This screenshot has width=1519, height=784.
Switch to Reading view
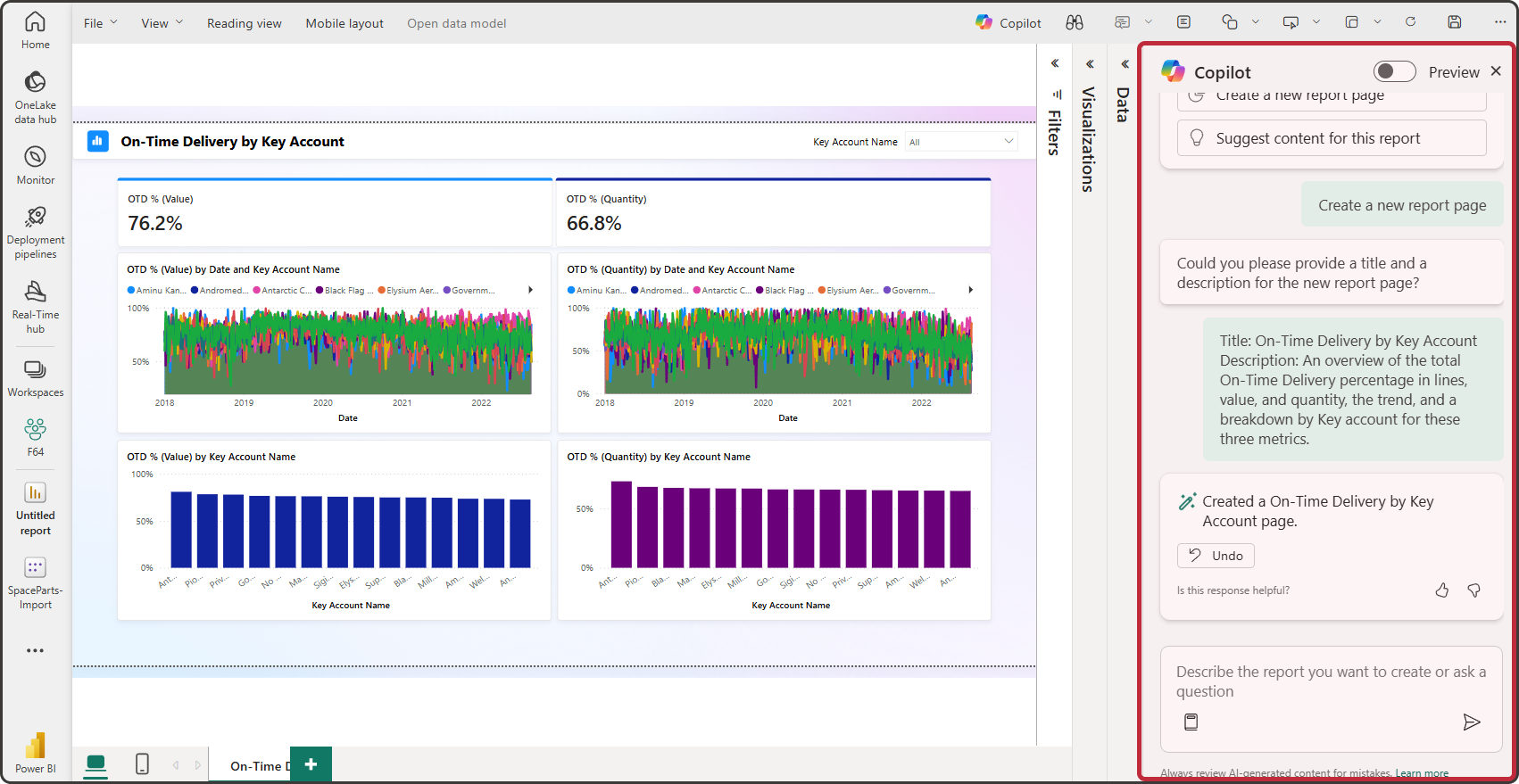coord(244,23)
